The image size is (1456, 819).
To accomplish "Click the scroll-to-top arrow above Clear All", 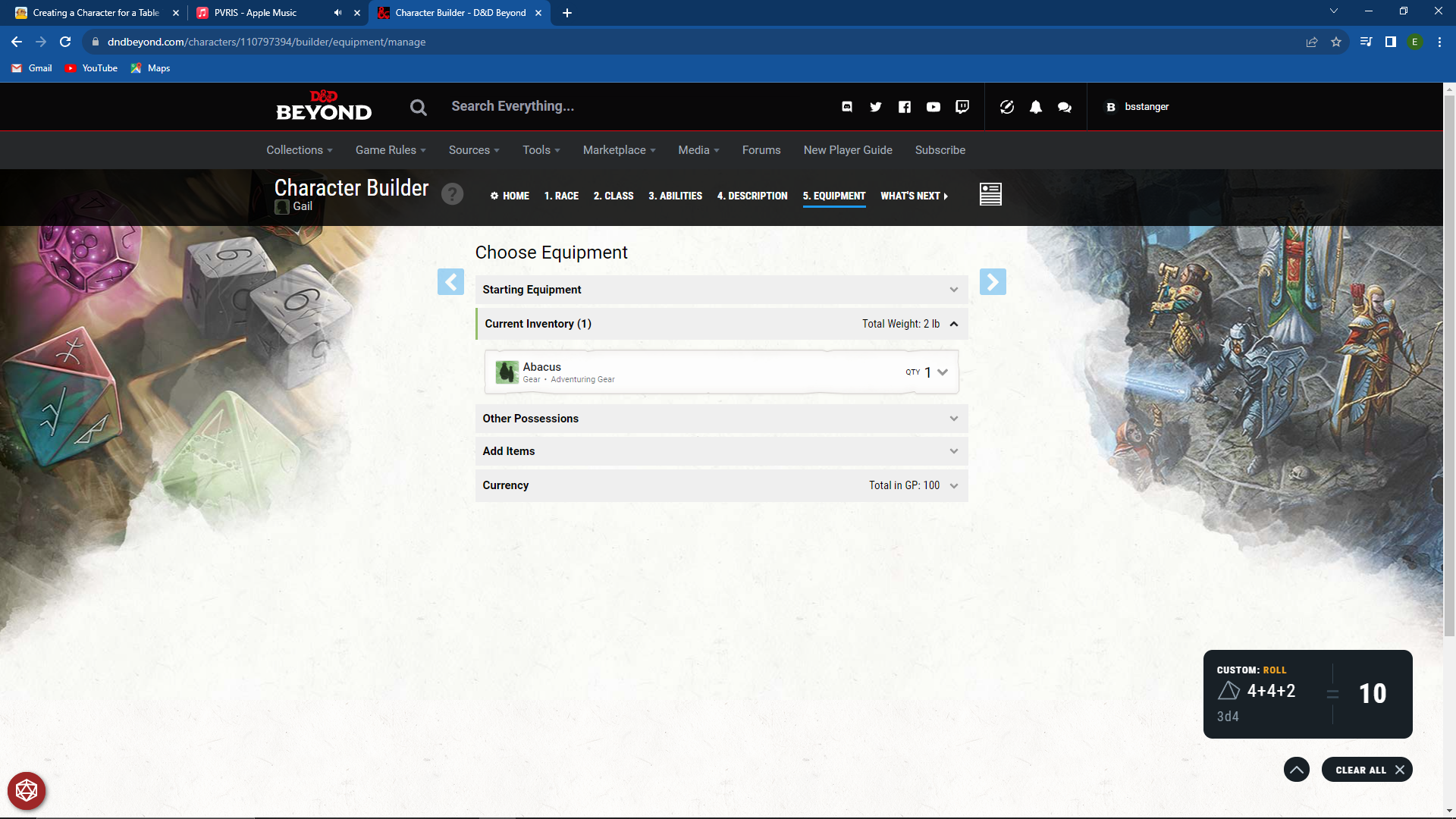I will point(1296,769).
